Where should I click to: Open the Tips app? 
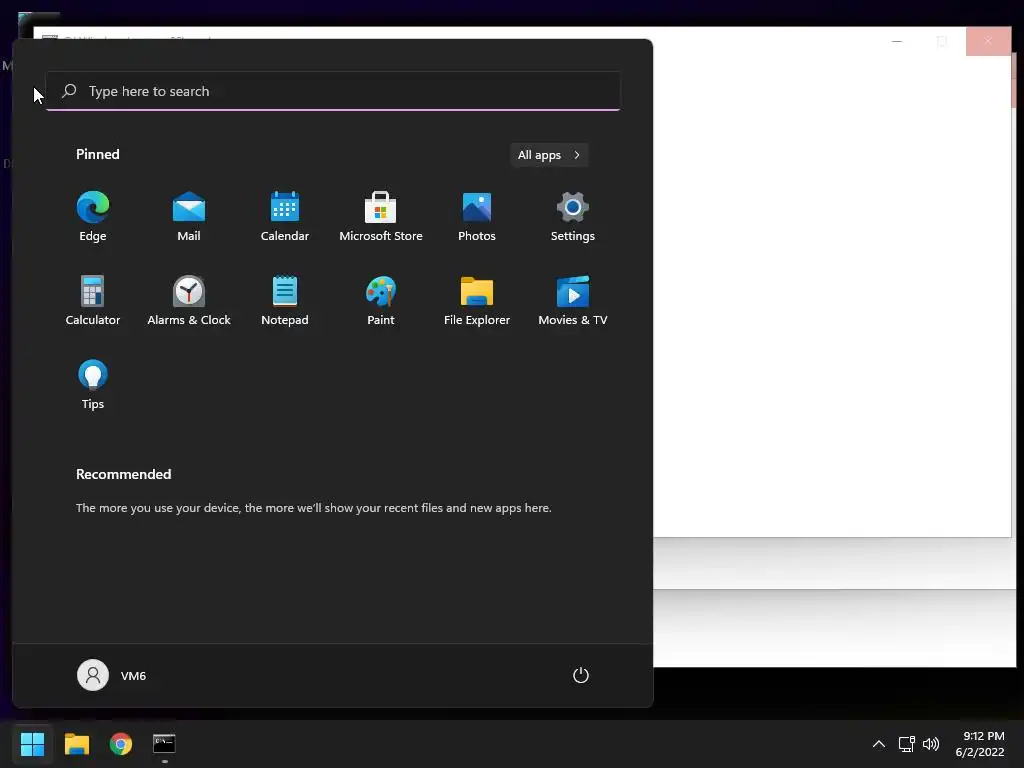93,385
